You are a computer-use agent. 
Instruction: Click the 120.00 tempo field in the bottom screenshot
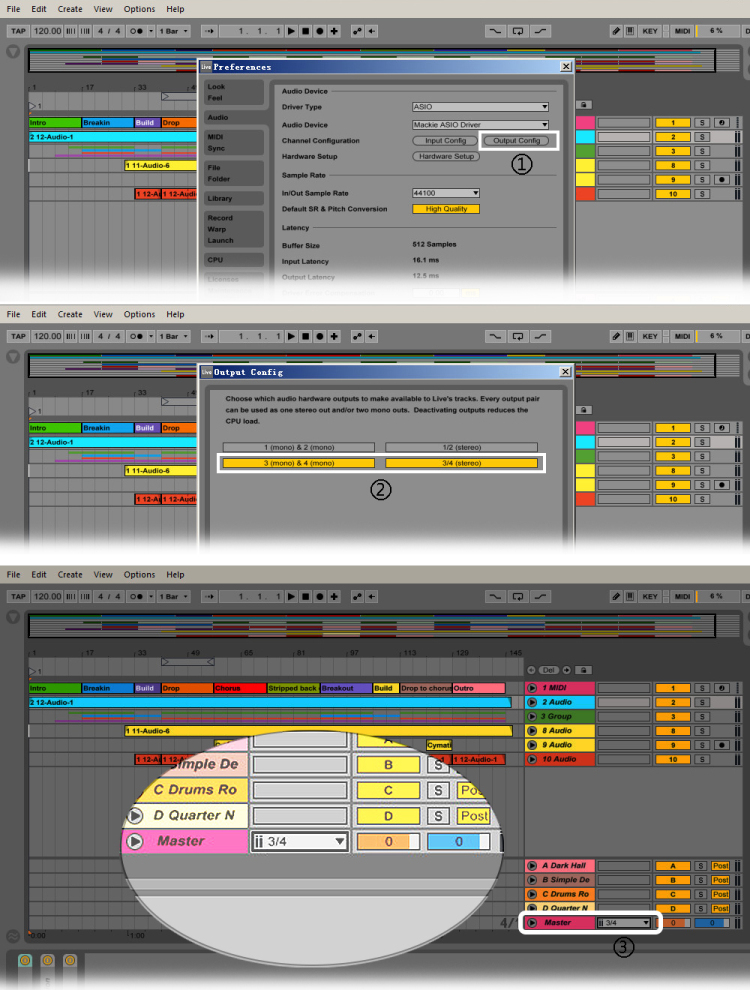click(x=47, y=597)
